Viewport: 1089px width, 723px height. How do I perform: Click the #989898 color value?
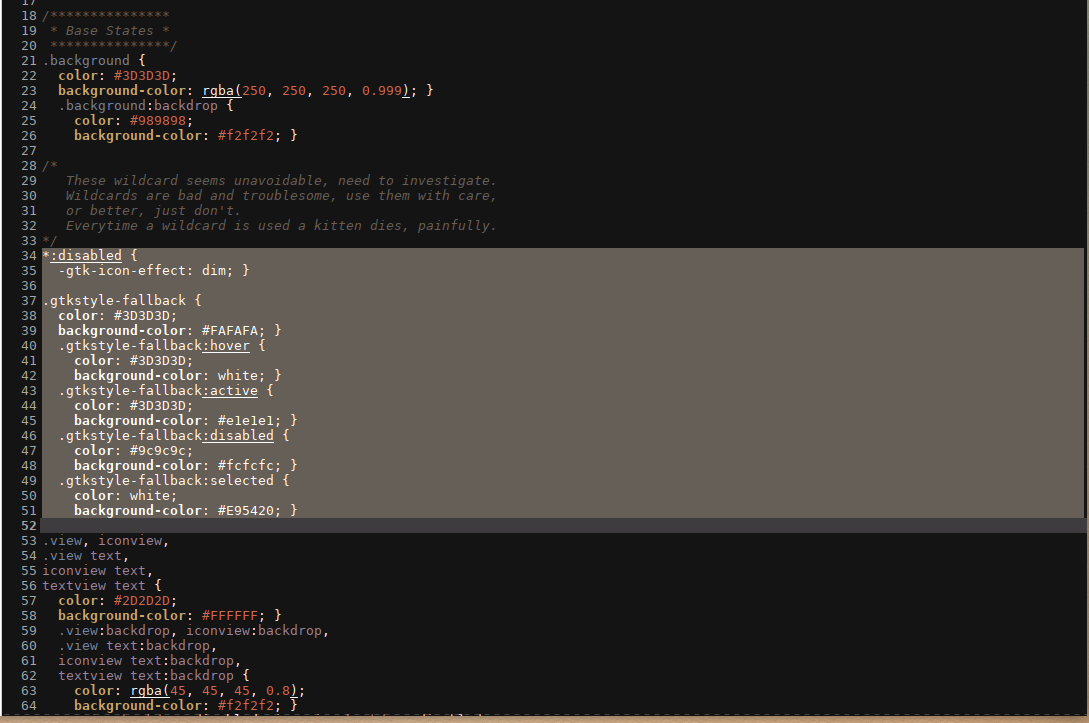coord(158,121)
